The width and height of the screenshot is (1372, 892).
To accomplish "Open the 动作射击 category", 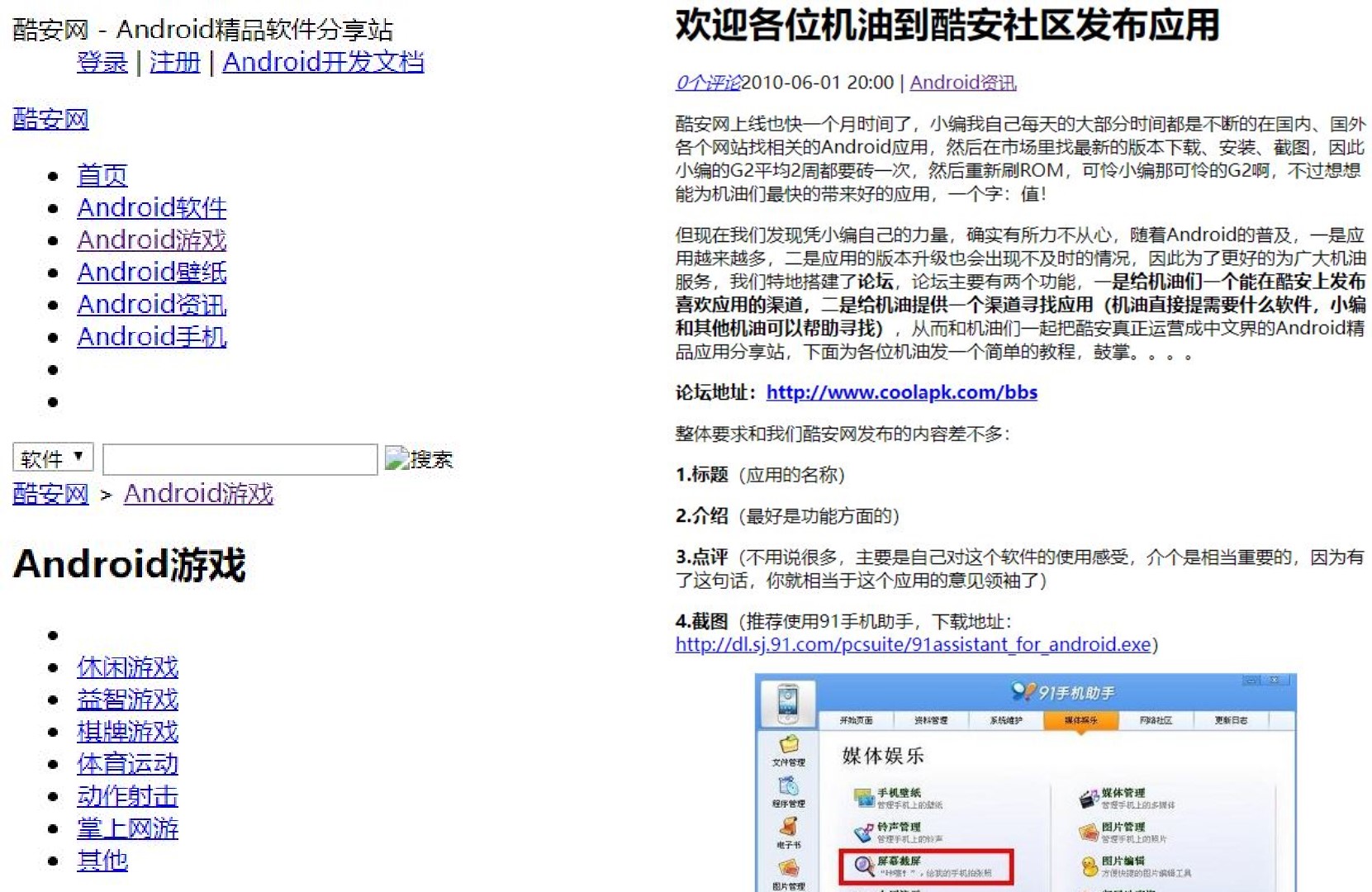I will (x=128, y=796).
